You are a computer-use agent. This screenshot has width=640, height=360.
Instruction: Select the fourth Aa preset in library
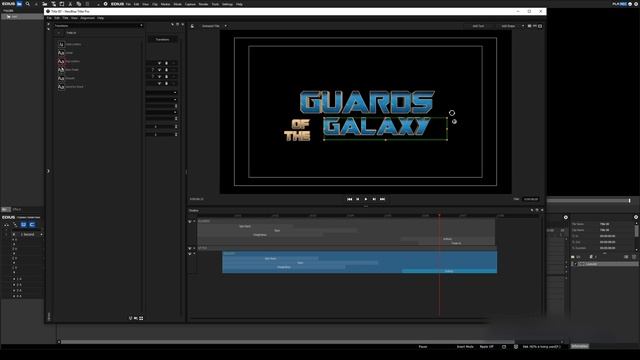[x=61, y=70]
